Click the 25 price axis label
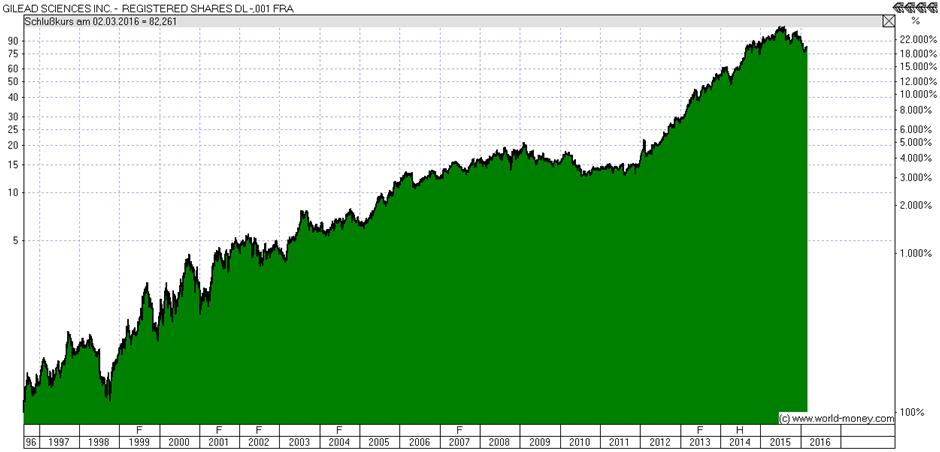The height and width of the screenshot is (452, 940). (14, 129)
